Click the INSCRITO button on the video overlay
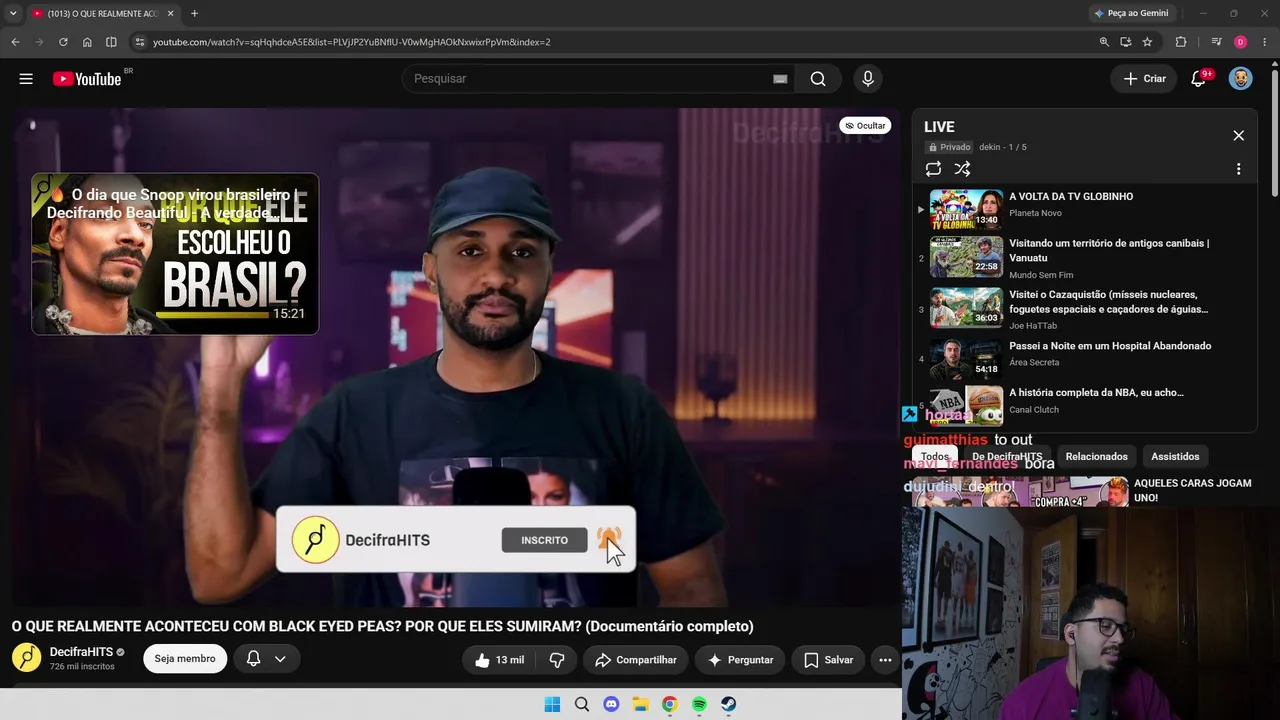The width and height of the screenshot is (1280, 720). (544, 540)
